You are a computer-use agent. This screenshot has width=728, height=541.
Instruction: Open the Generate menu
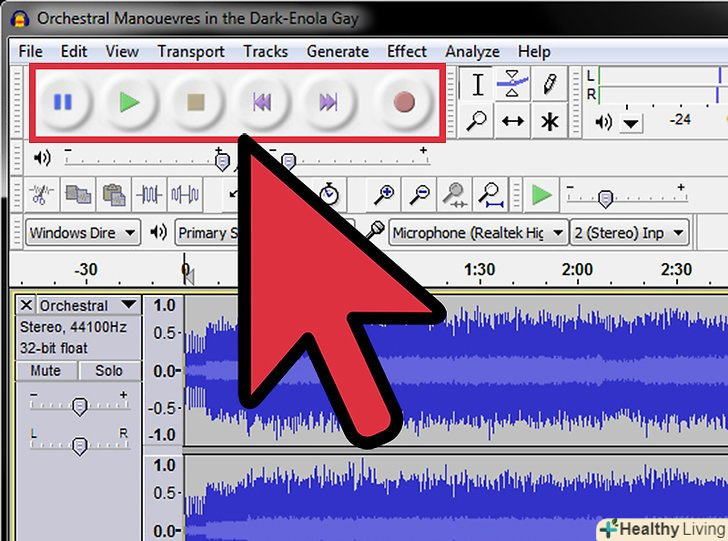(338, 51)
